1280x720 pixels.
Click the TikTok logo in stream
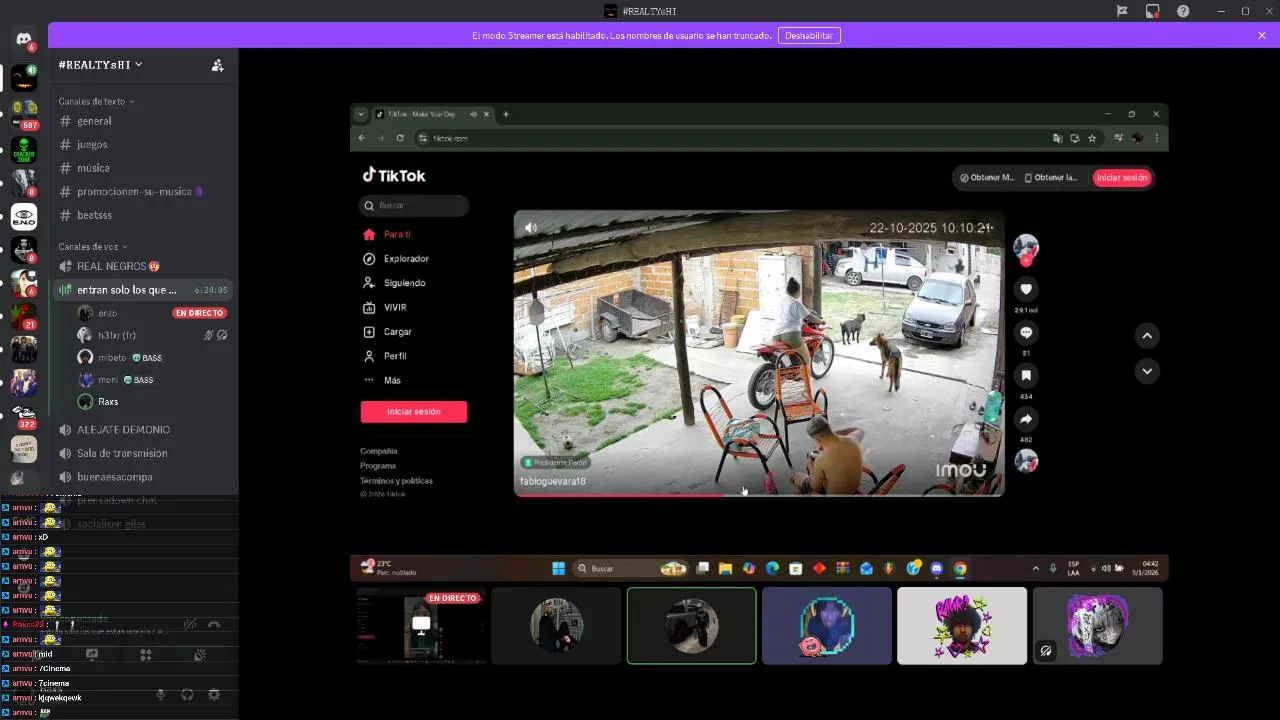tap(393, 175)
